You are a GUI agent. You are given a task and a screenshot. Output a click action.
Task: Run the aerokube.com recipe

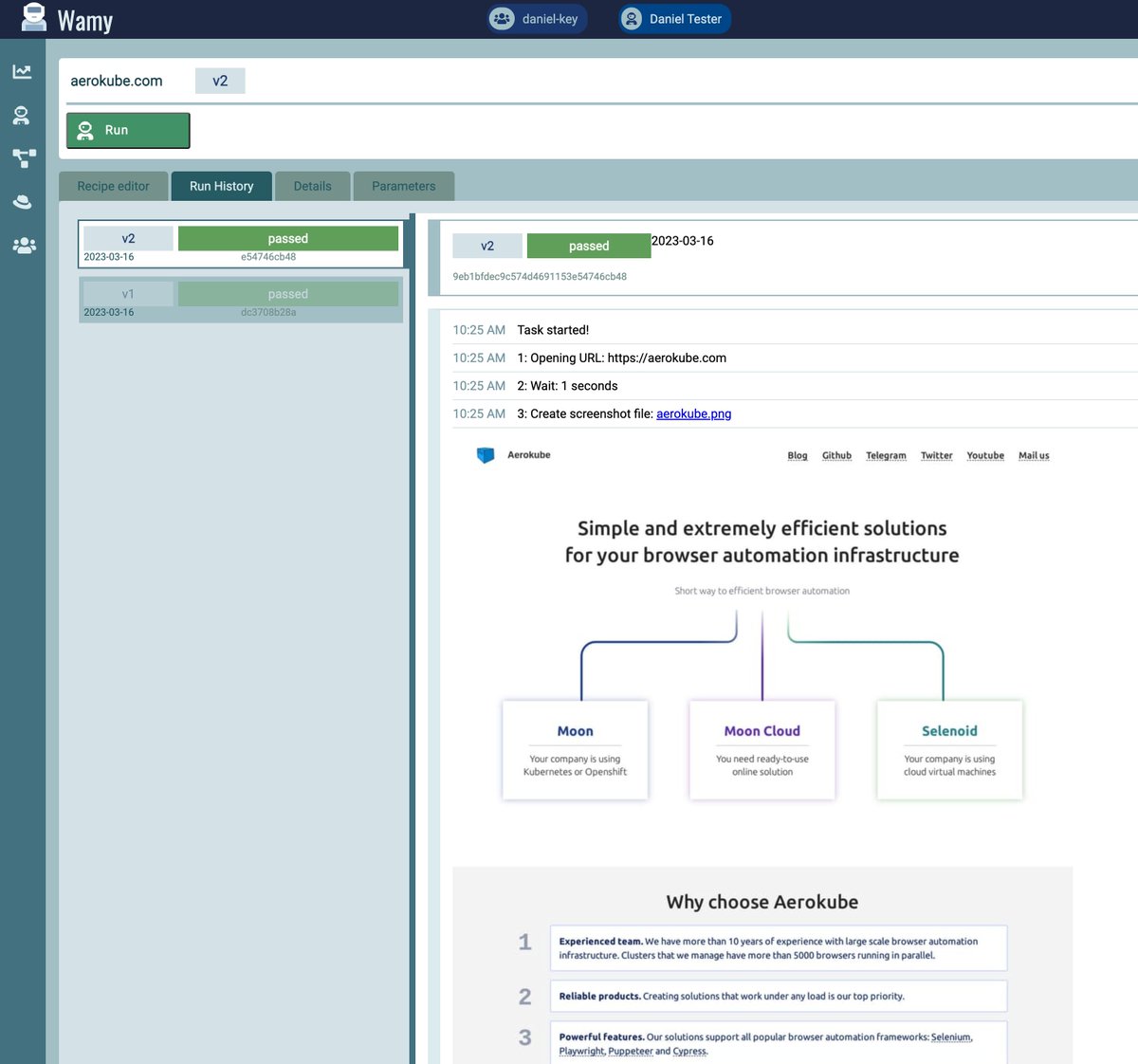[128, 131]
